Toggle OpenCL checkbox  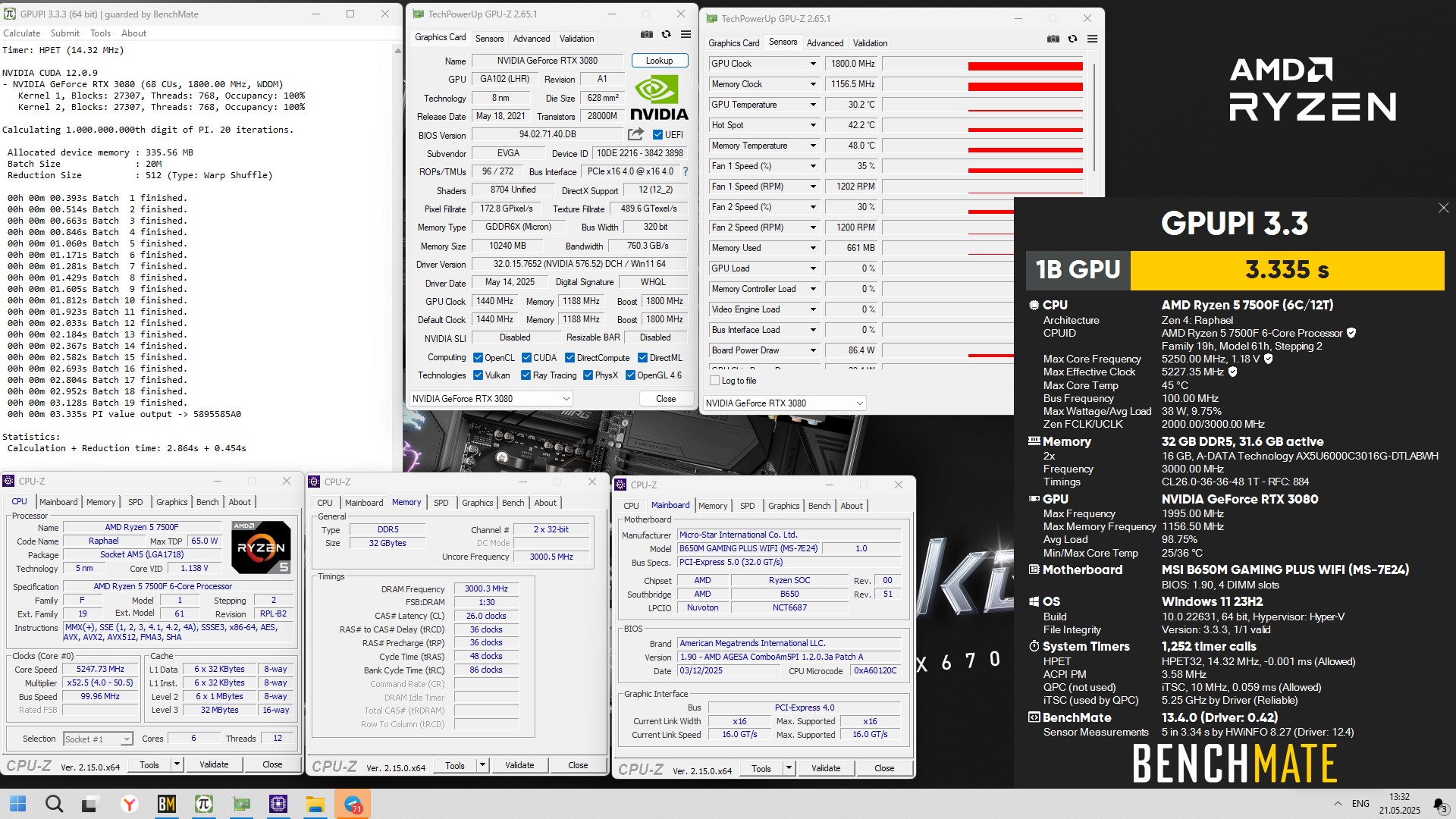pyautogui.click(x=478, y=358)
